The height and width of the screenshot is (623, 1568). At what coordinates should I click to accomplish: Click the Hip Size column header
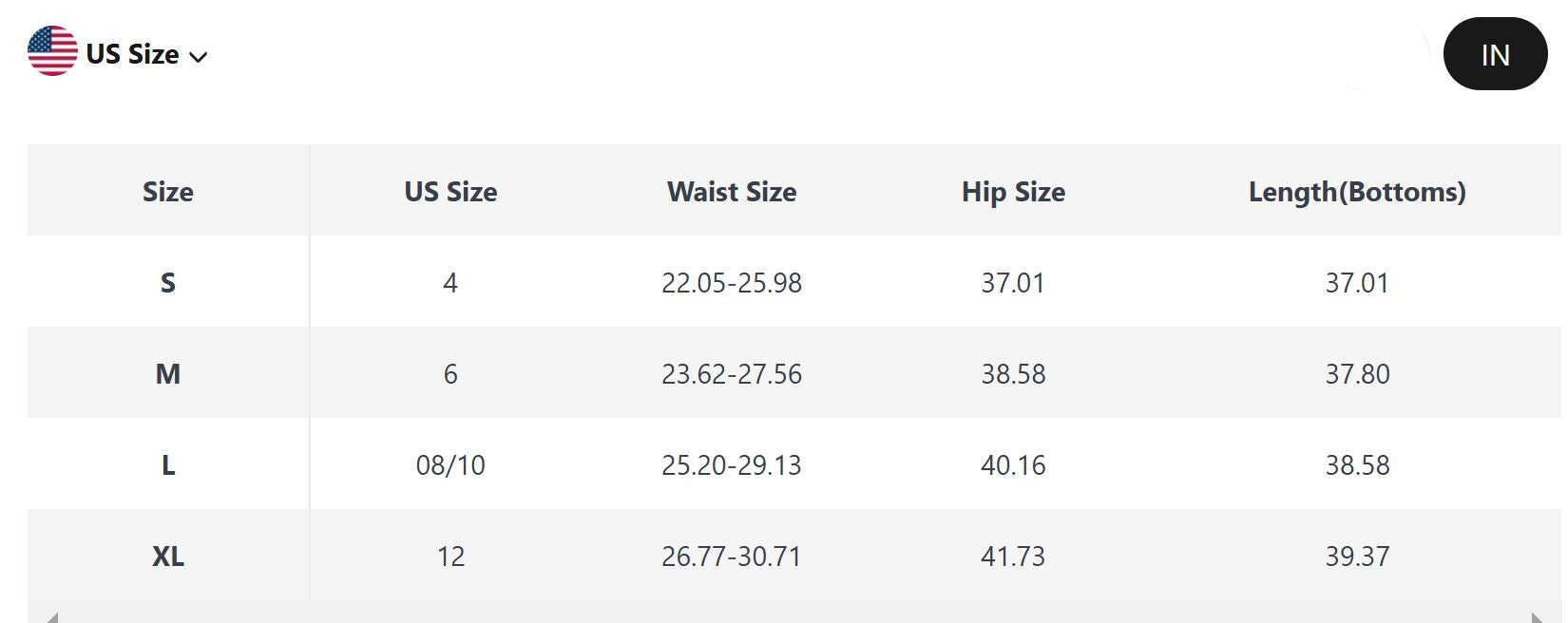[1013, 192]
